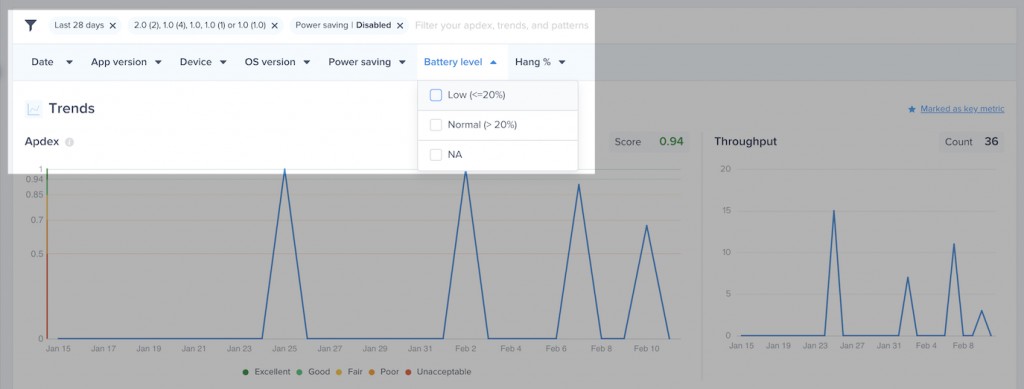Toggle the Fair legend entry

(x=349, y=372)
